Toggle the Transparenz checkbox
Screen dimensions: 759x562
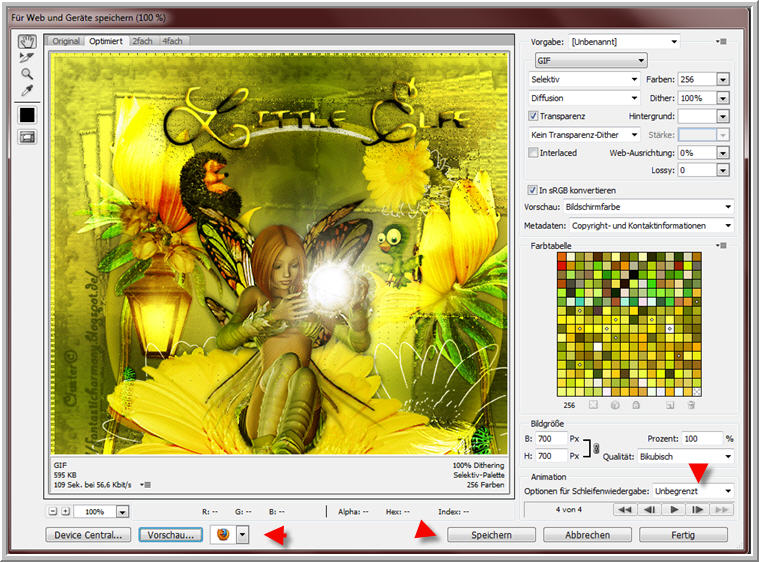click(533, 116)
